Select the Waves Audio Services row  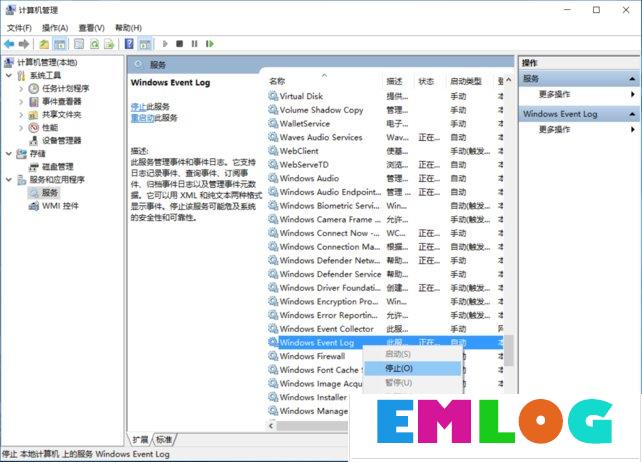[386, 137]
